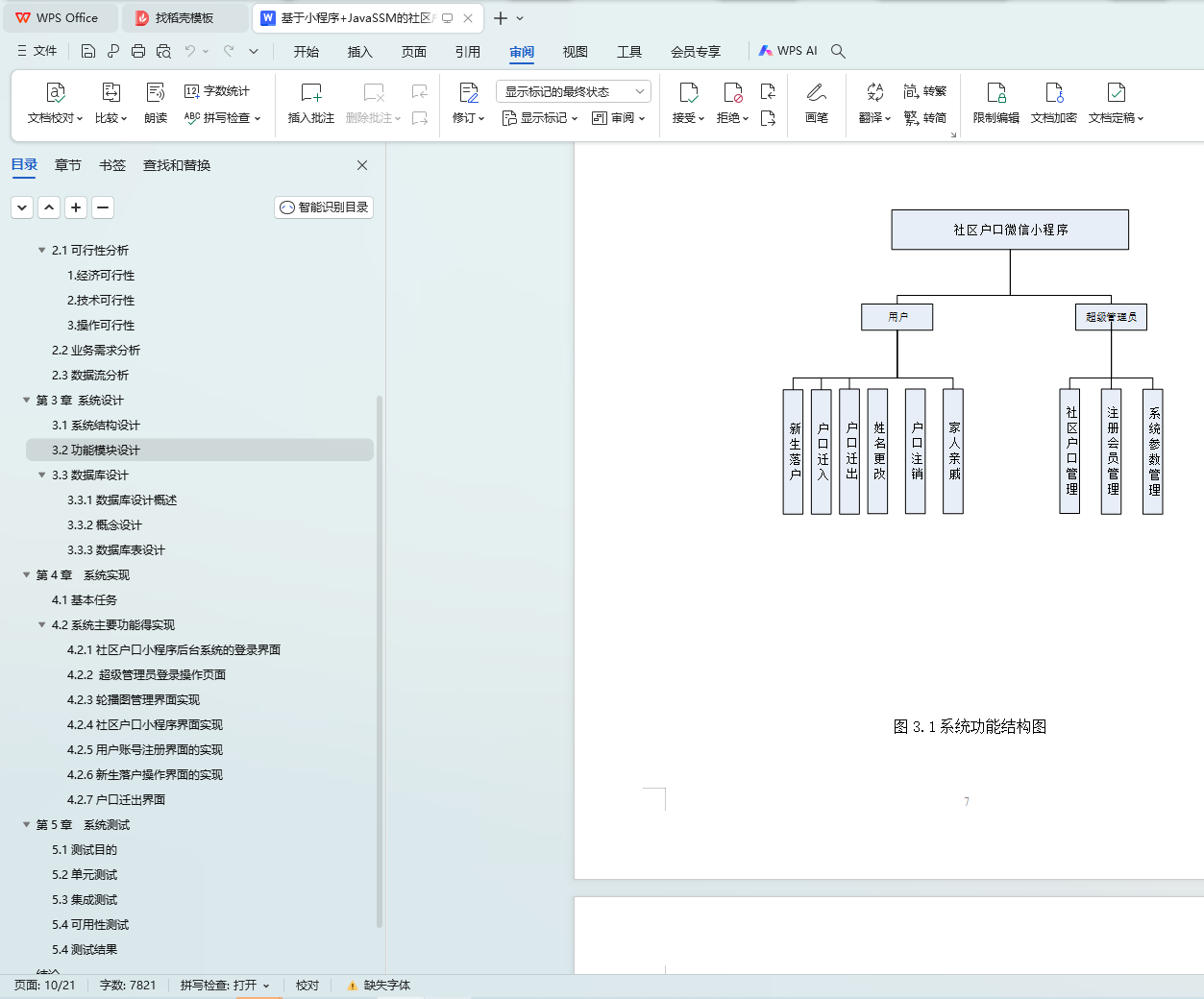
Task: Go to 4.2.3 轮播图管理界面实现 heading
Action: coord(134,700)
